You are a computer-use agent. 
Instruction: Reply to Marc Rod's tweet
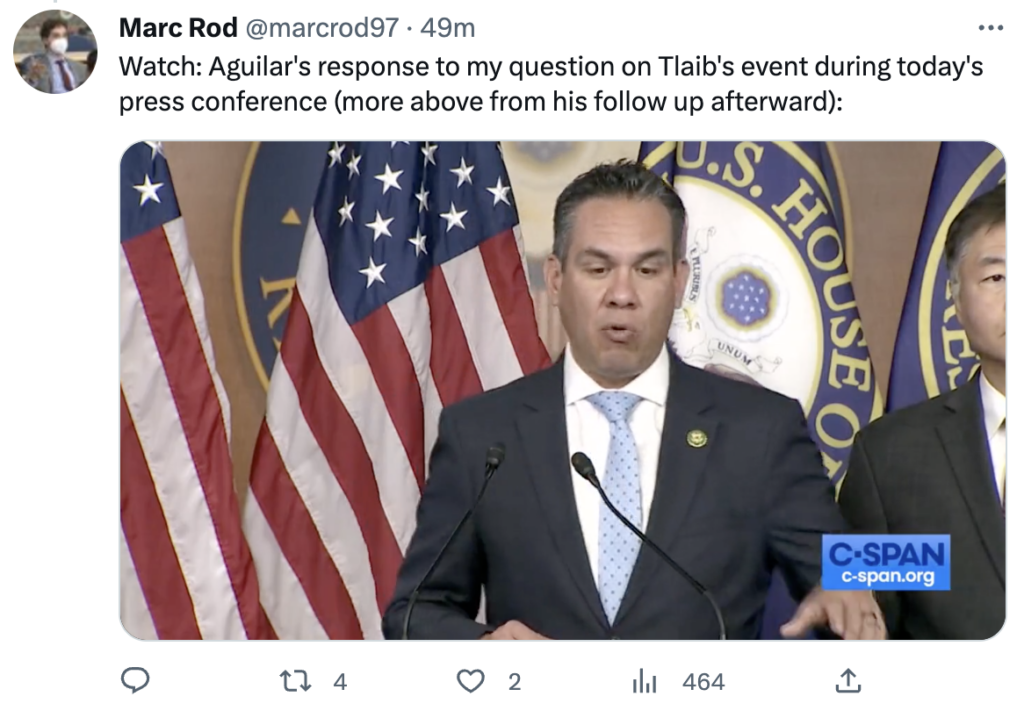tap(135, 681)
